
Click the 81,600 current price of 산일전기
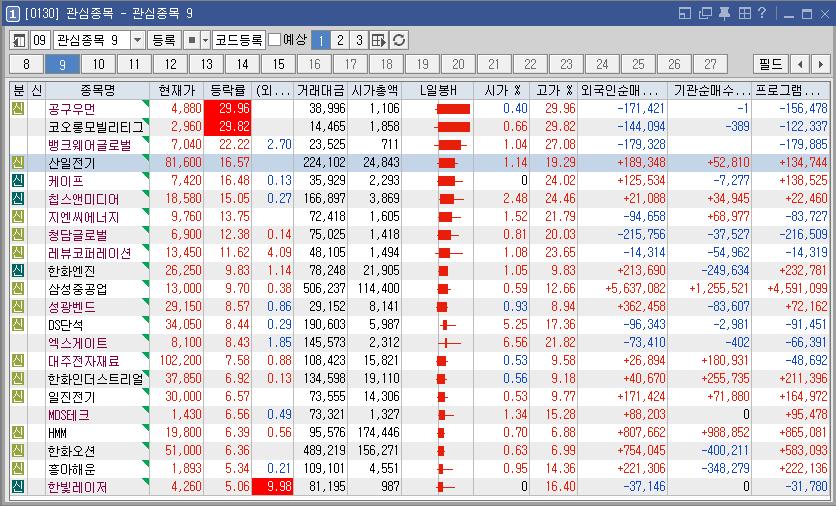point(183,163)
